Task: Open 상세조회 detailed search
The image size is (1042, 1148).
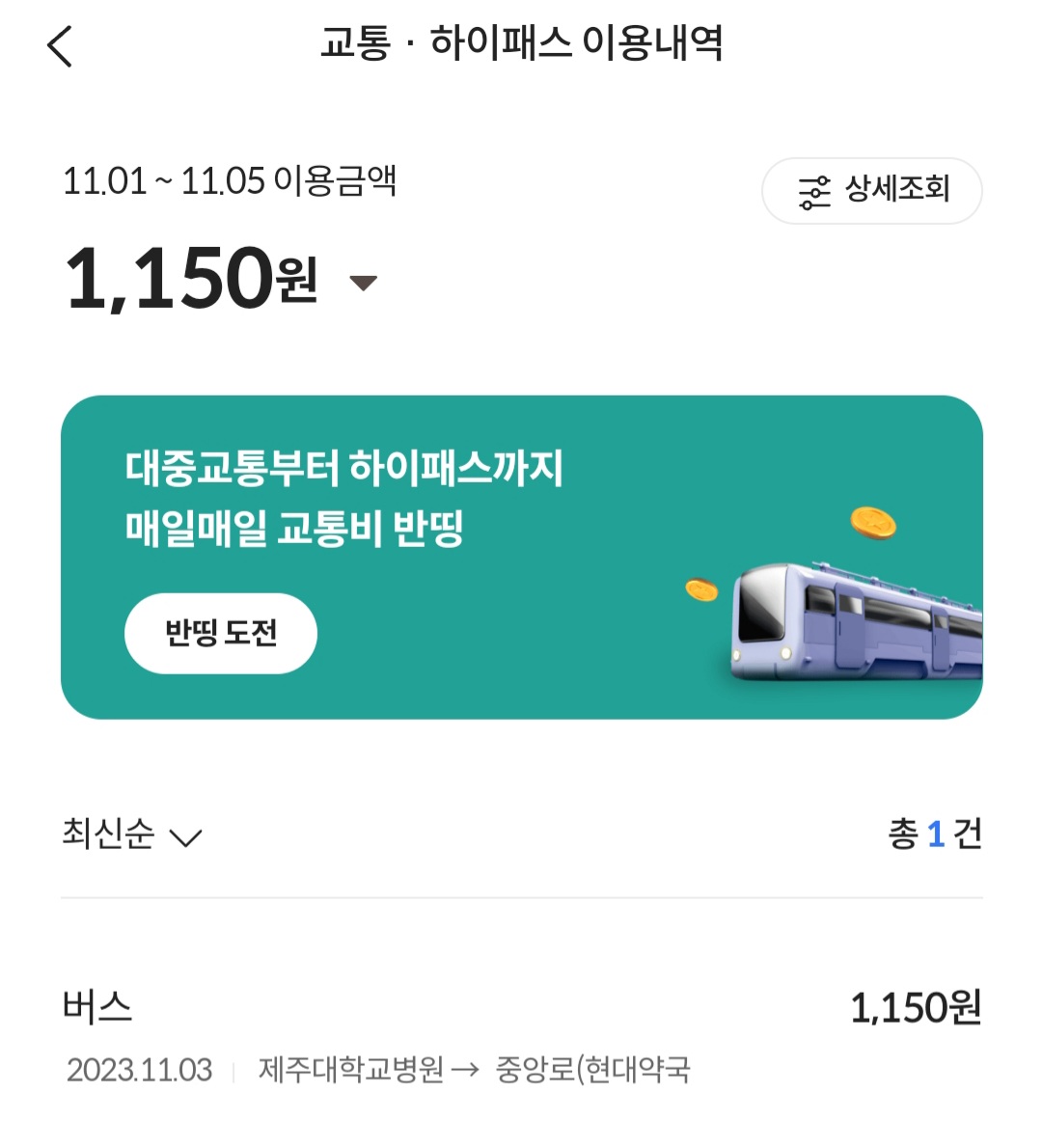Action: (897, 190)
